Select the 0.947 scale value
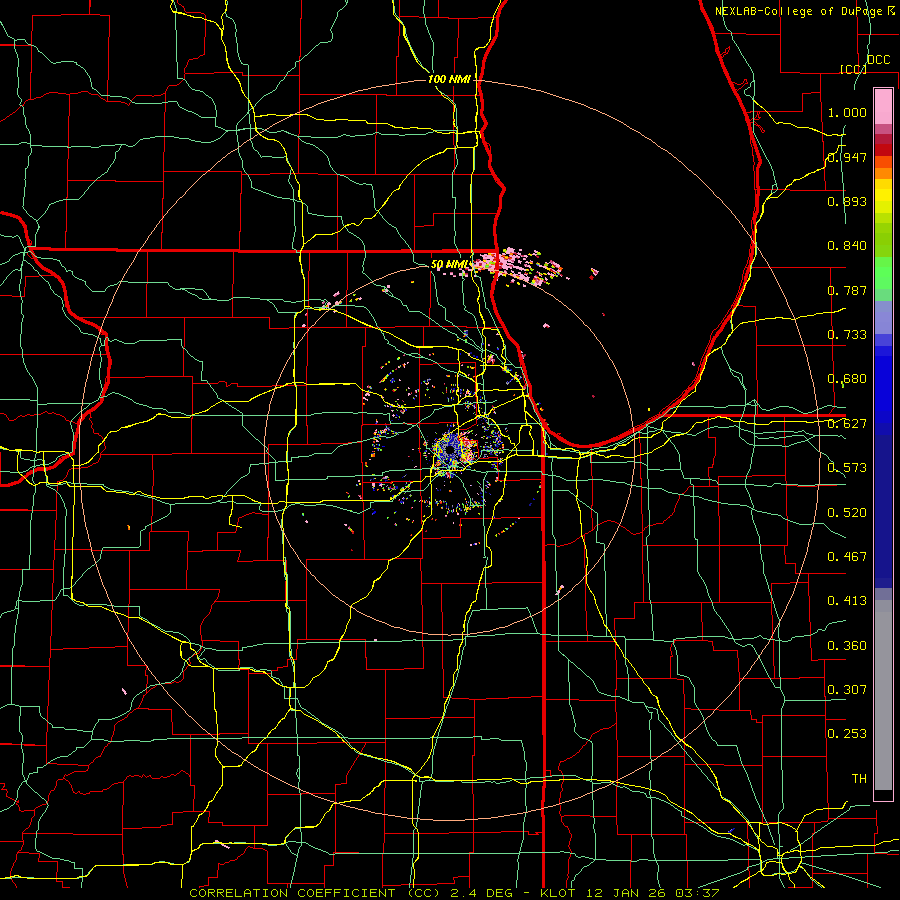This screenshot has width=900, height=900. click(847, 157)
